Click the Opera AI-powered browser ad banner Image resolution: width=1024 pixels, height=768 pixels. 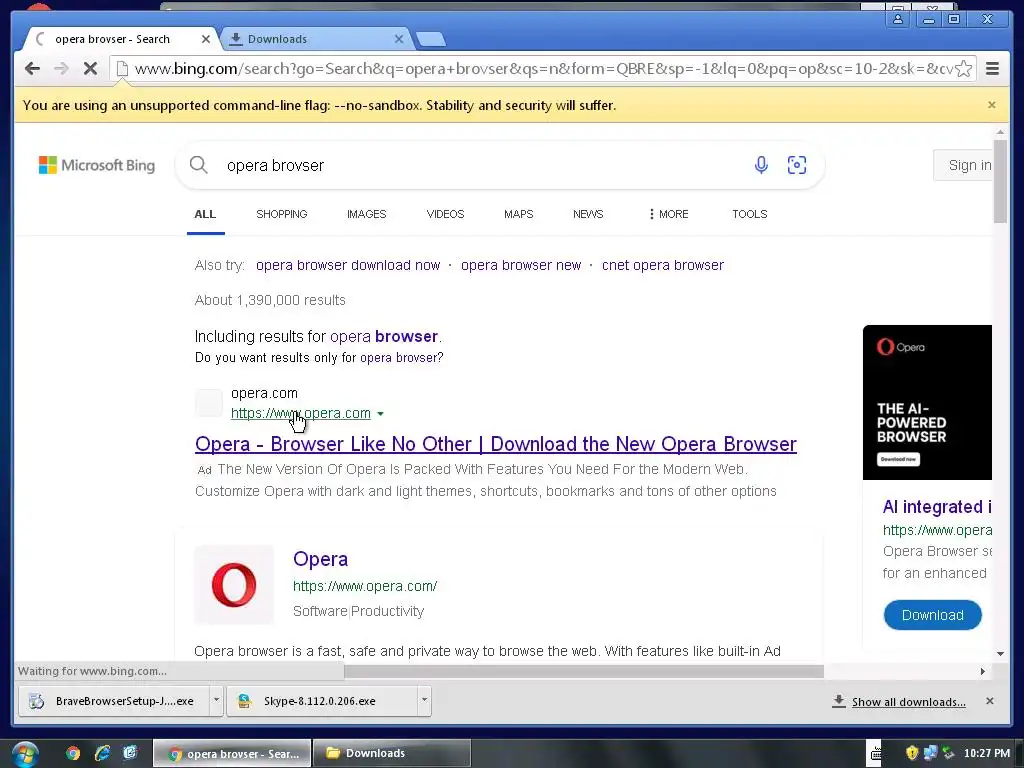(x=927, y=402)
